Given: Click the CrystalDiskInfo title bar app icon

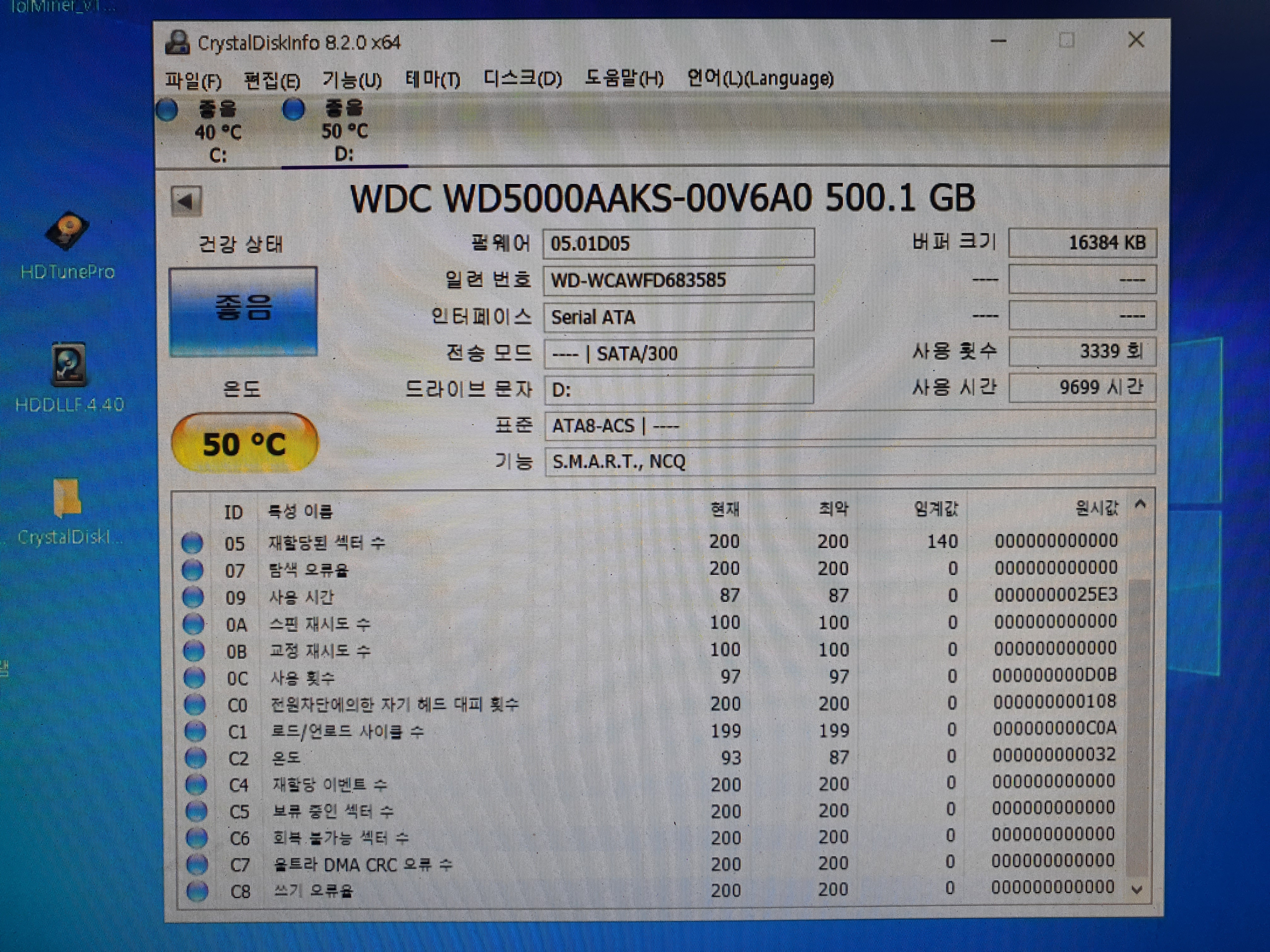Looking at the screenshot, I should (177, 42).
